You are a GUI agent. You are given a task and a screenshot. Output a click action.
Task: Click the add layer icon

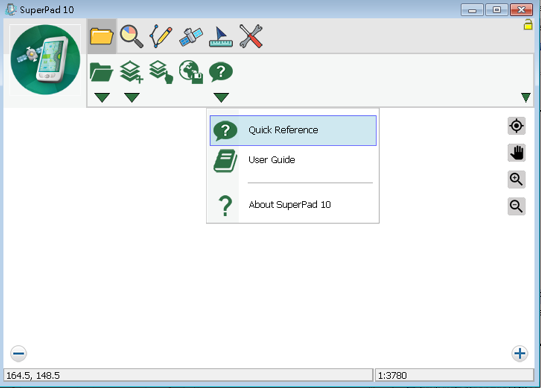point(131,72)
